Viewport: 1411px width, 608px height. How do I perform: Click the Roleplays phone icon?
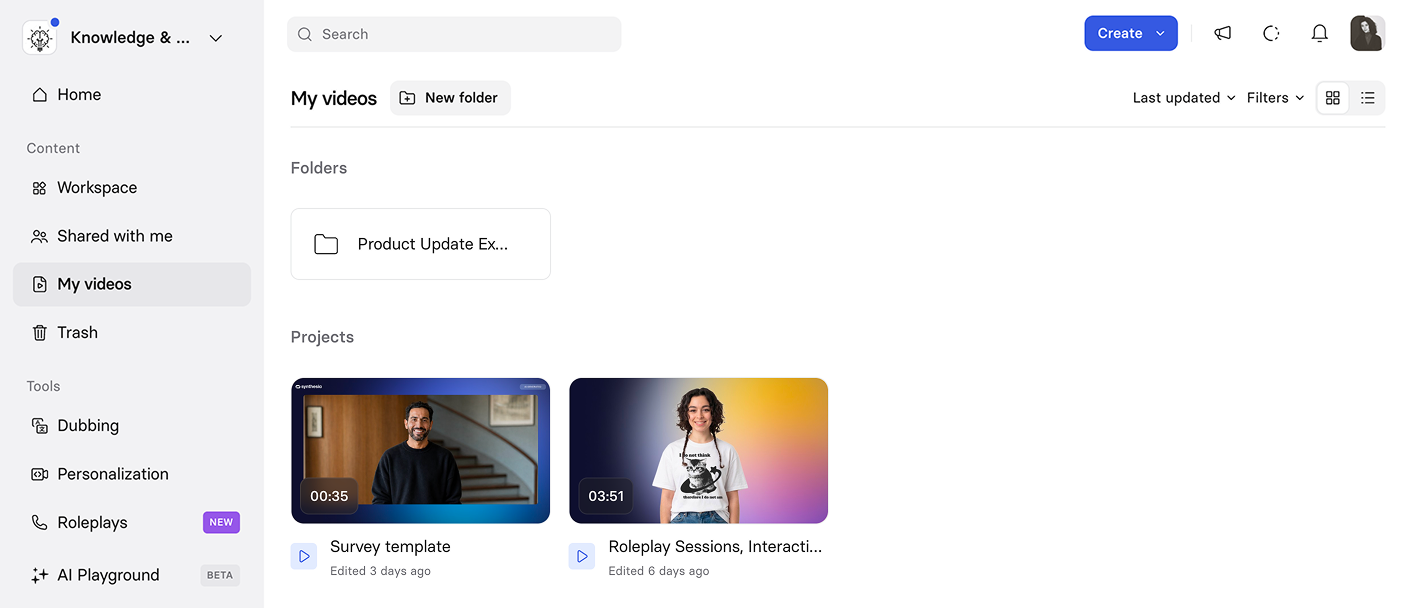pyautogui.click(x=40, y=523)
